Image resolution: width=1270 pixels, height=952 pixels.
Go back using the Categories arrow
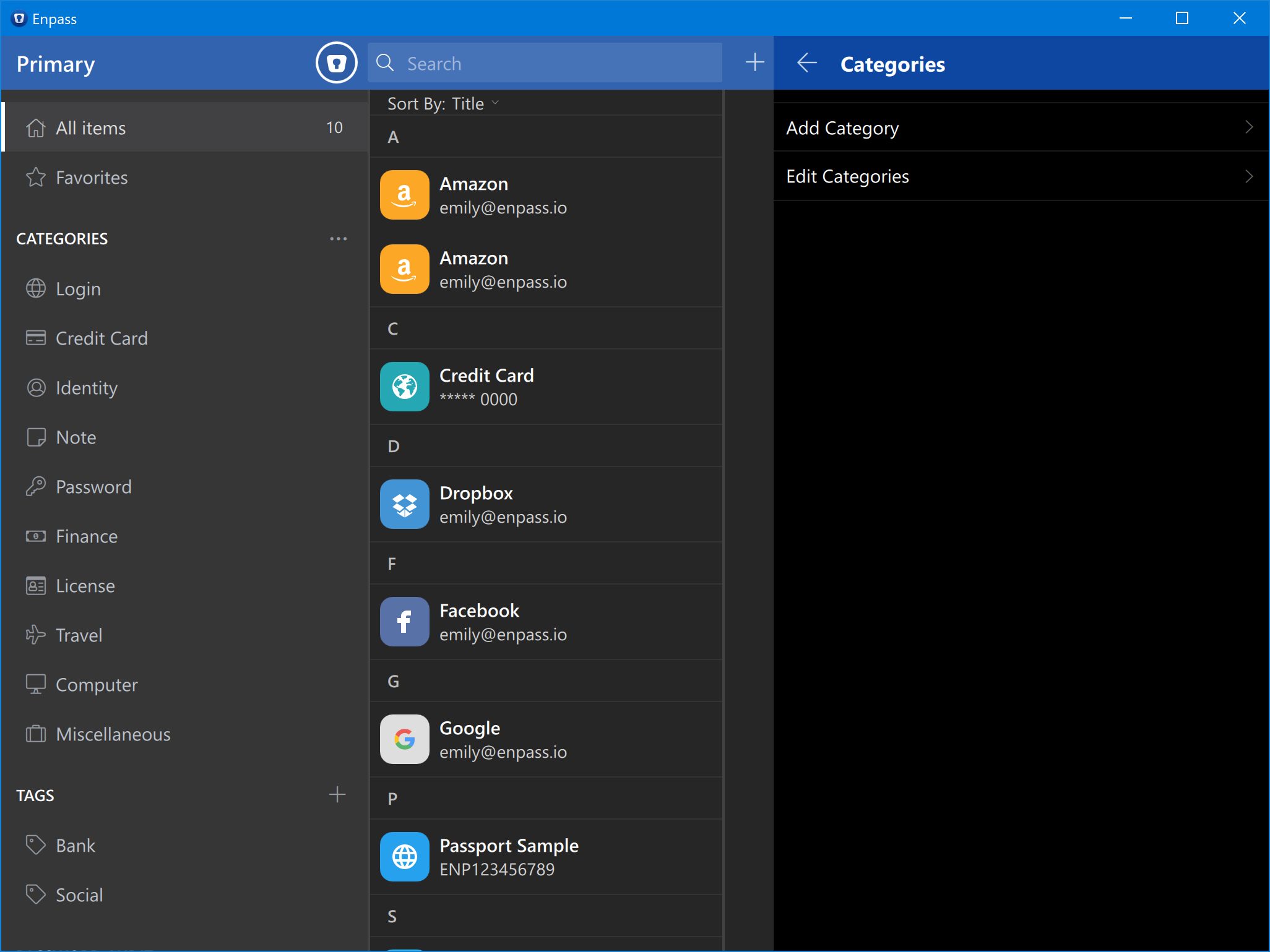coord(806,63)
